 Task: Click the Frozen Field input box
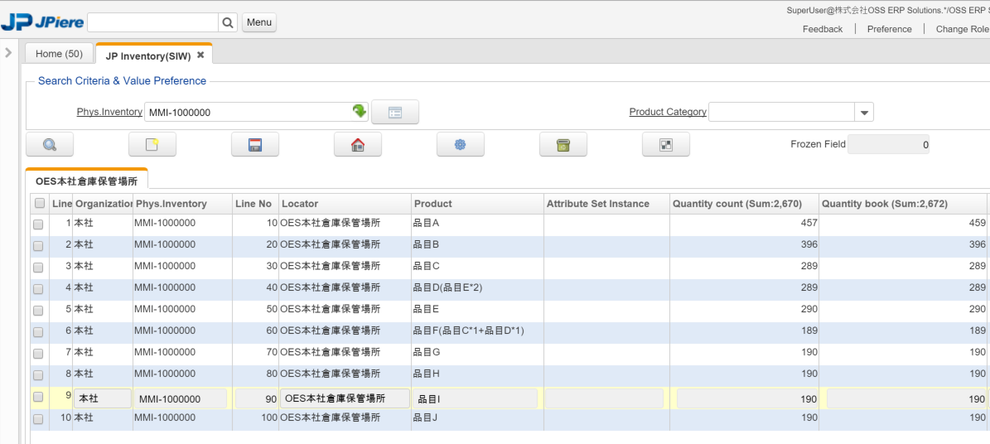(889, 145)
